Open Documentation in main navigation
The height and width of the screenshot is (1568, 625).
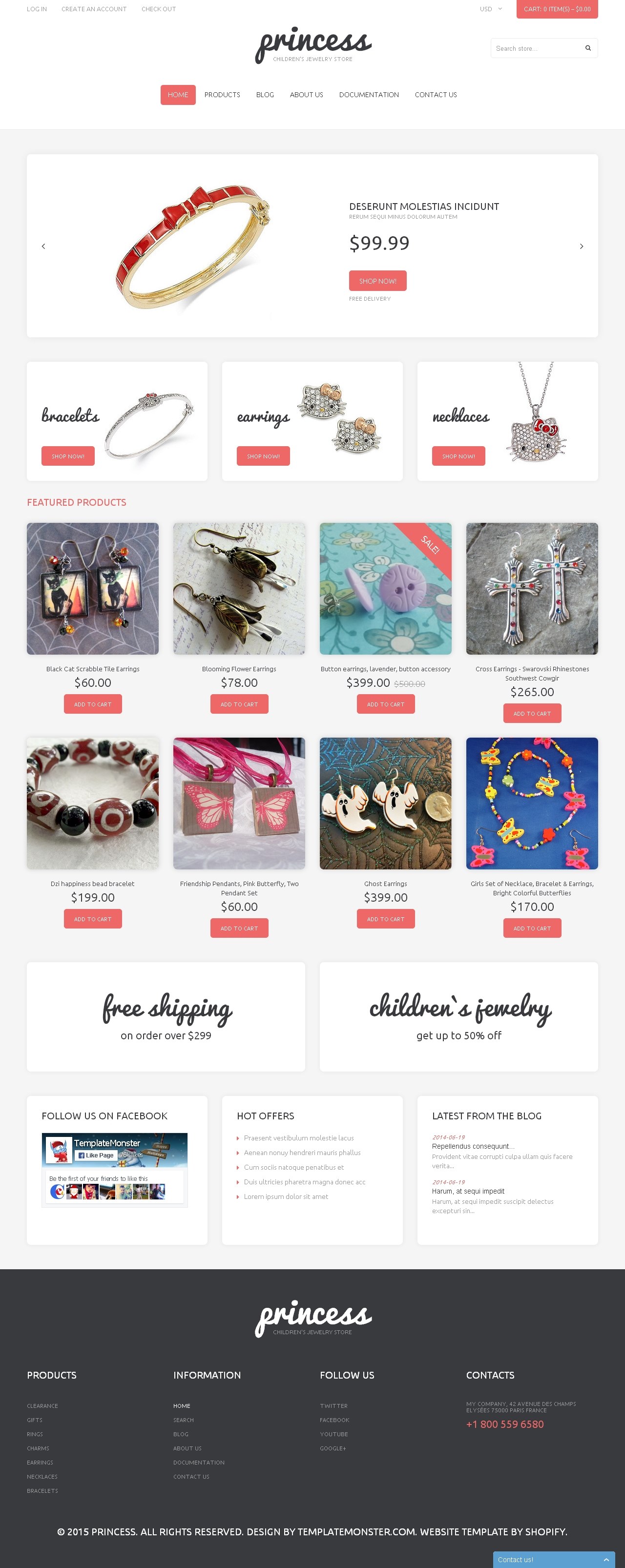coord(369,95)
